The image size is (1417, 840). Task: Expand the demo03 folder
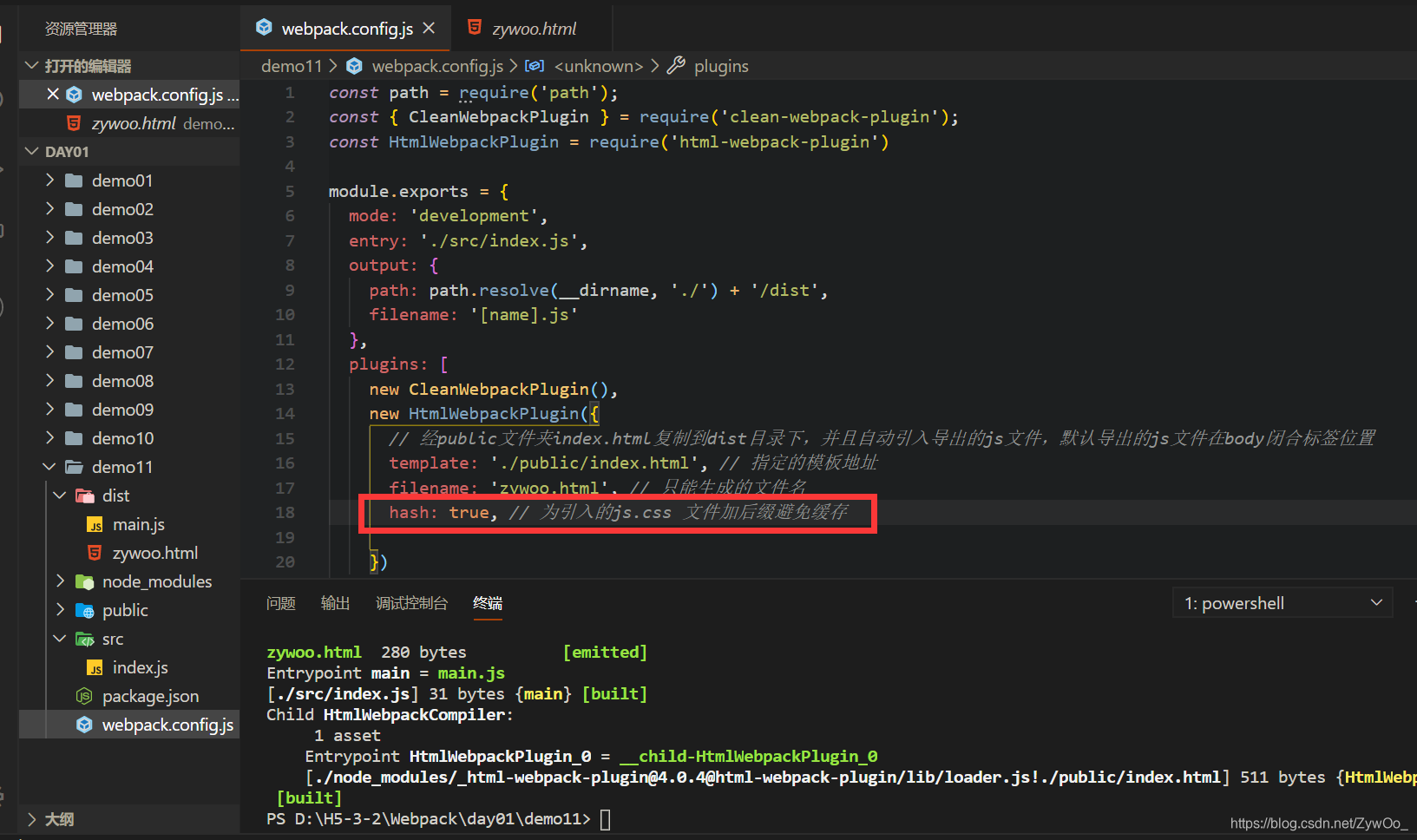pos(49,238)
